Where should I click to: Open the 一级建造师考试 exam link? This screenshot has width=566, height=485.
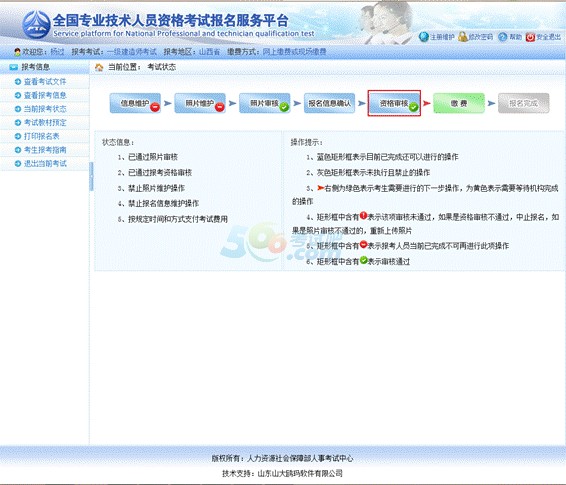click(132, 52)
